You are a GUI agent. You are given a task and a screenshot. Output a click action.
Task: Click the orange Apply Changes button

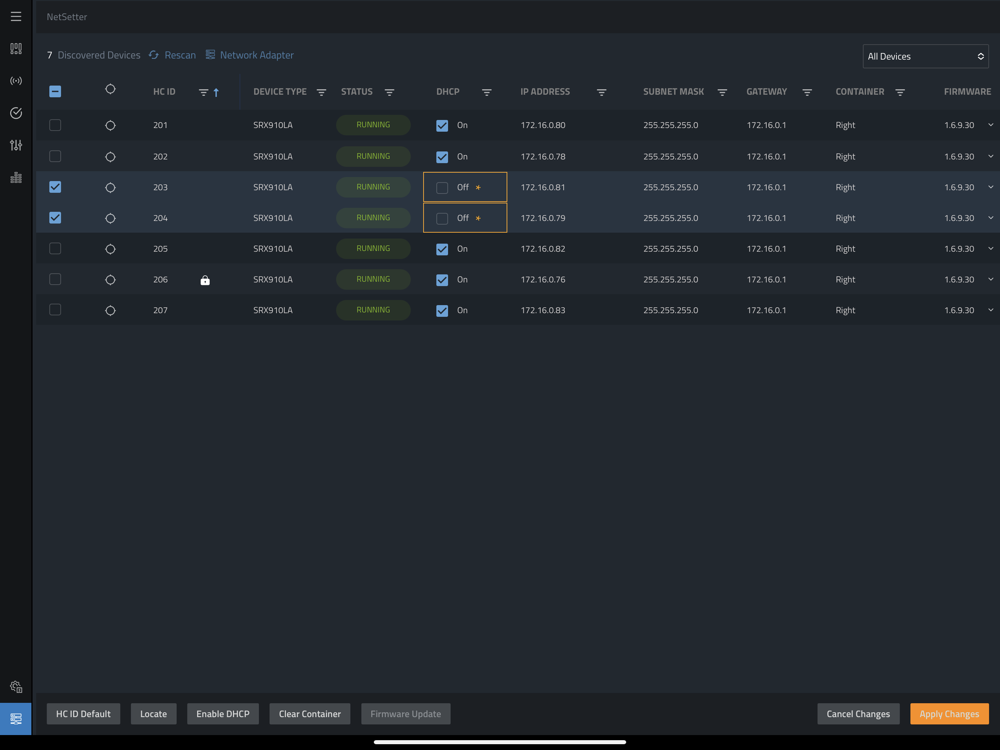[949, 714]
